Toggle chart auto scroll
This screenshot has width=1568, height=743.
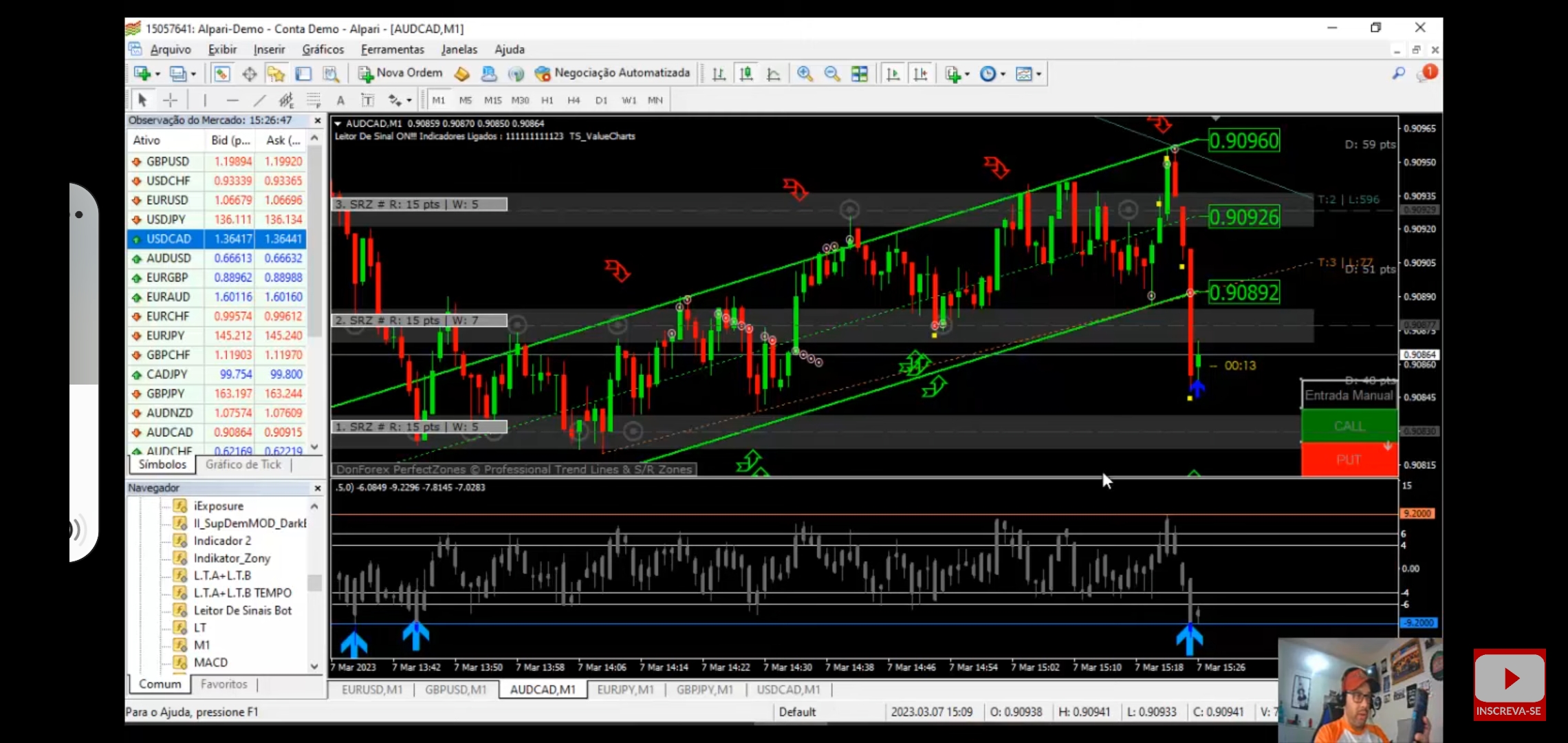[x=893, y=74]
